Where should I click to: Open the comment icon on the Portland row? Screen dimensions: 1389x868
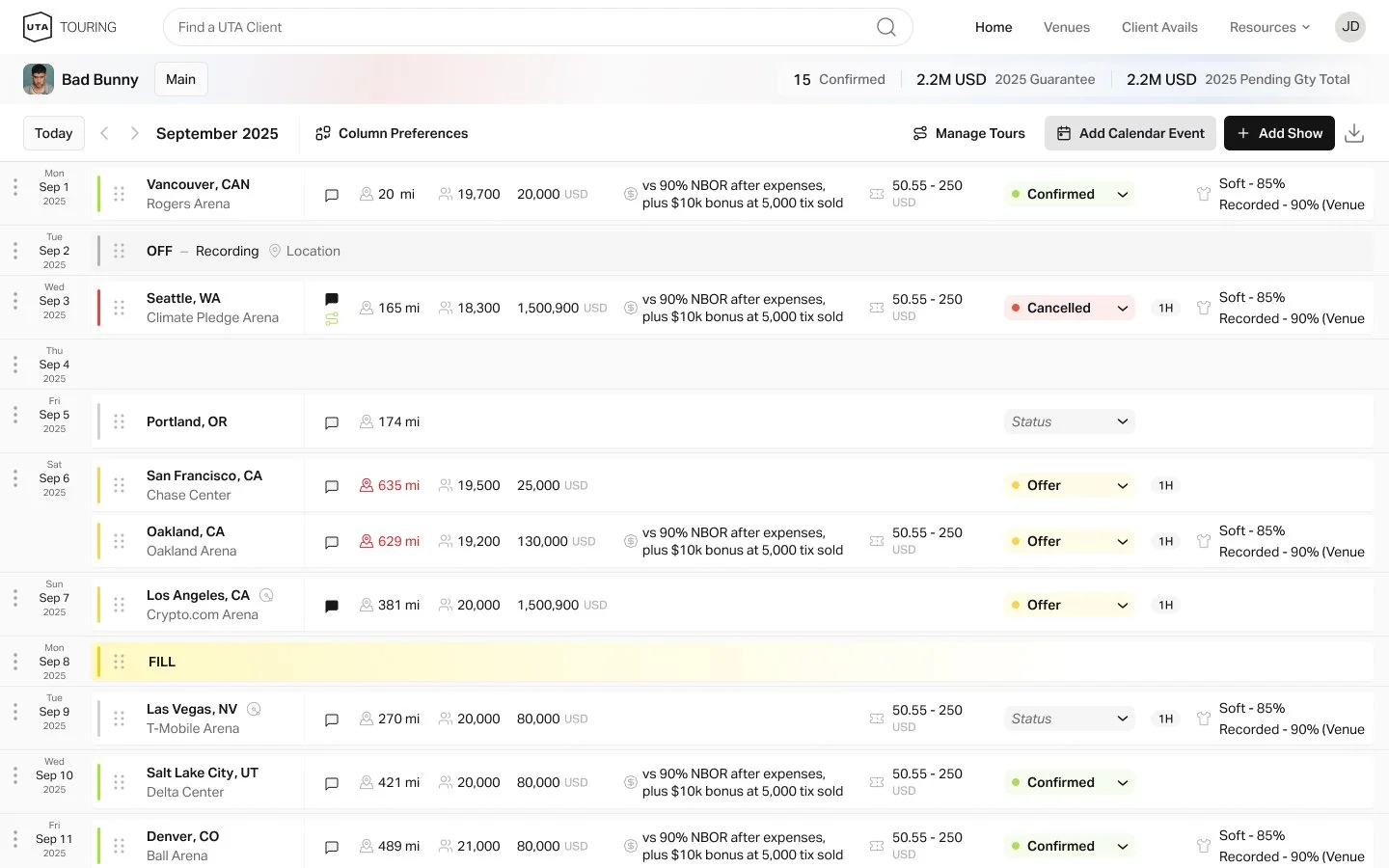(x=332, y=422)
